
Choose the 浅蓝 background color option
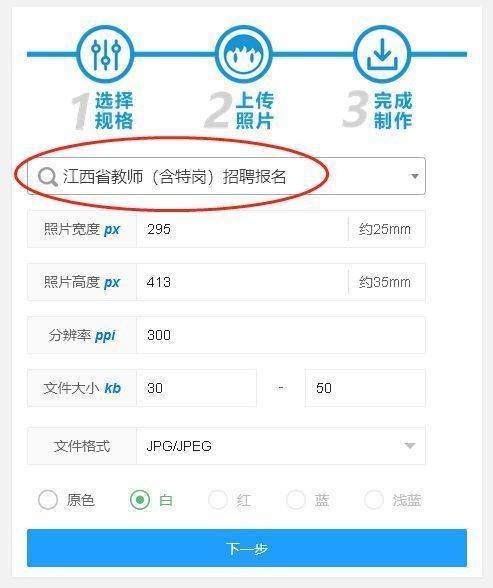tap(374, 500)
